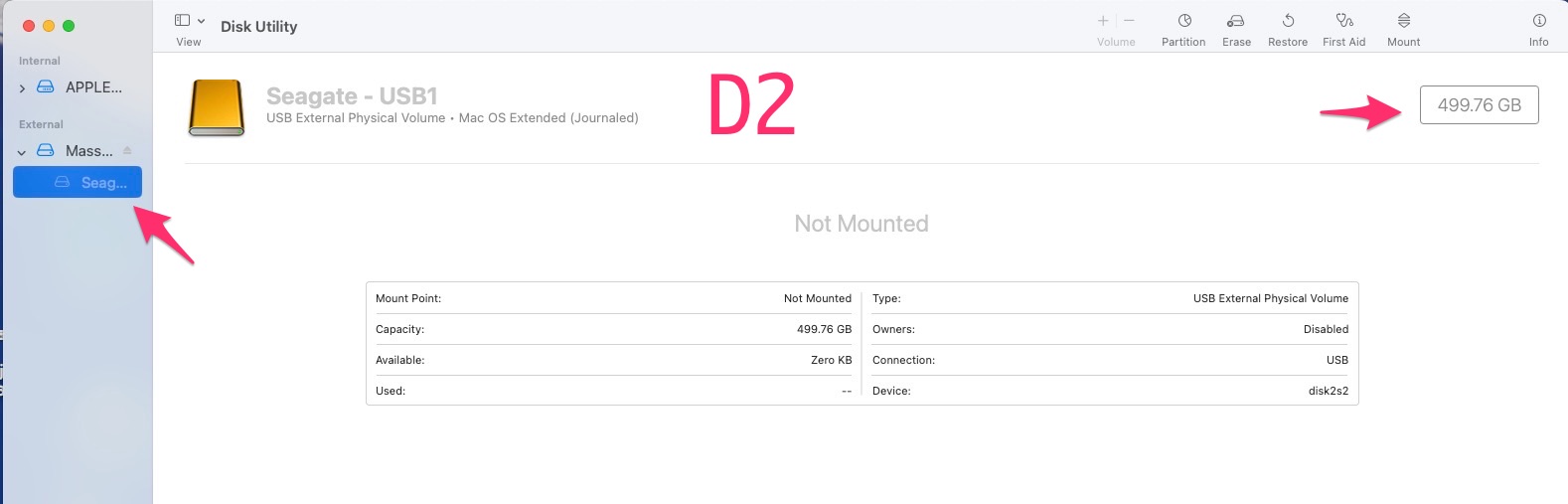
Task: Close the Disk Utility window
Action: [x=29, y=26]
